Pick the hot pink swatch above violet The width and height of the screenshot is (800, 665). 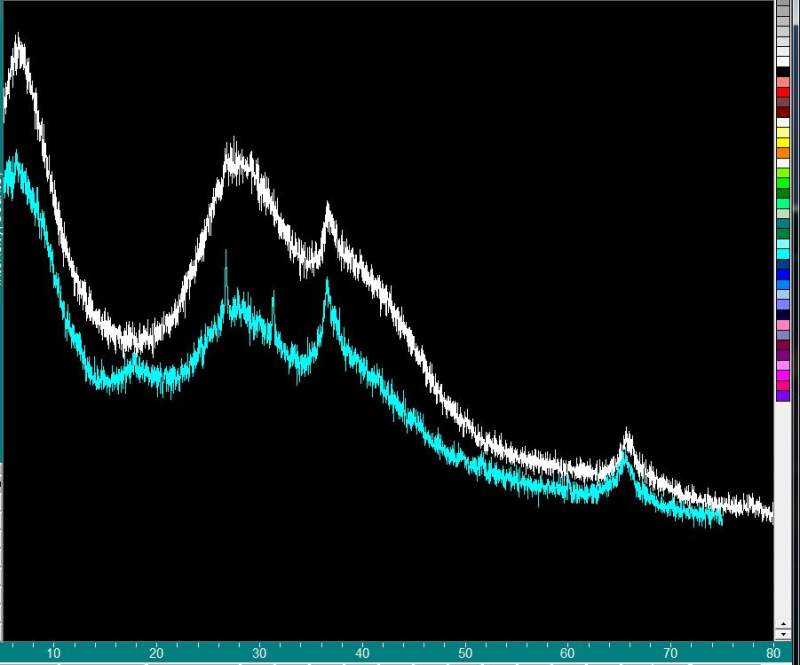pos(783,385)
